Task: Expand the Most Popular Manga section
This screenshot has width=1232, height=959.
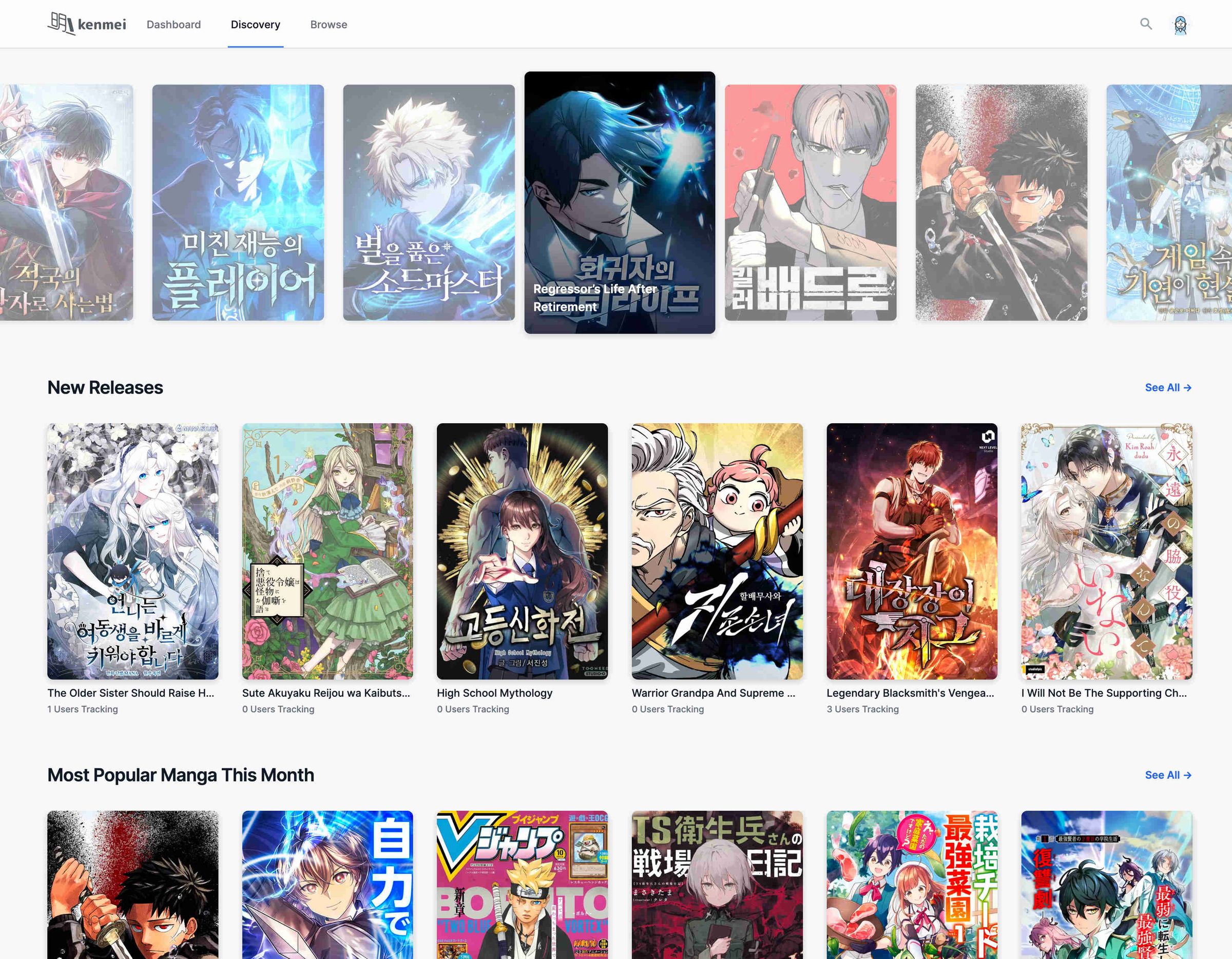Action: coord(1167,775)
